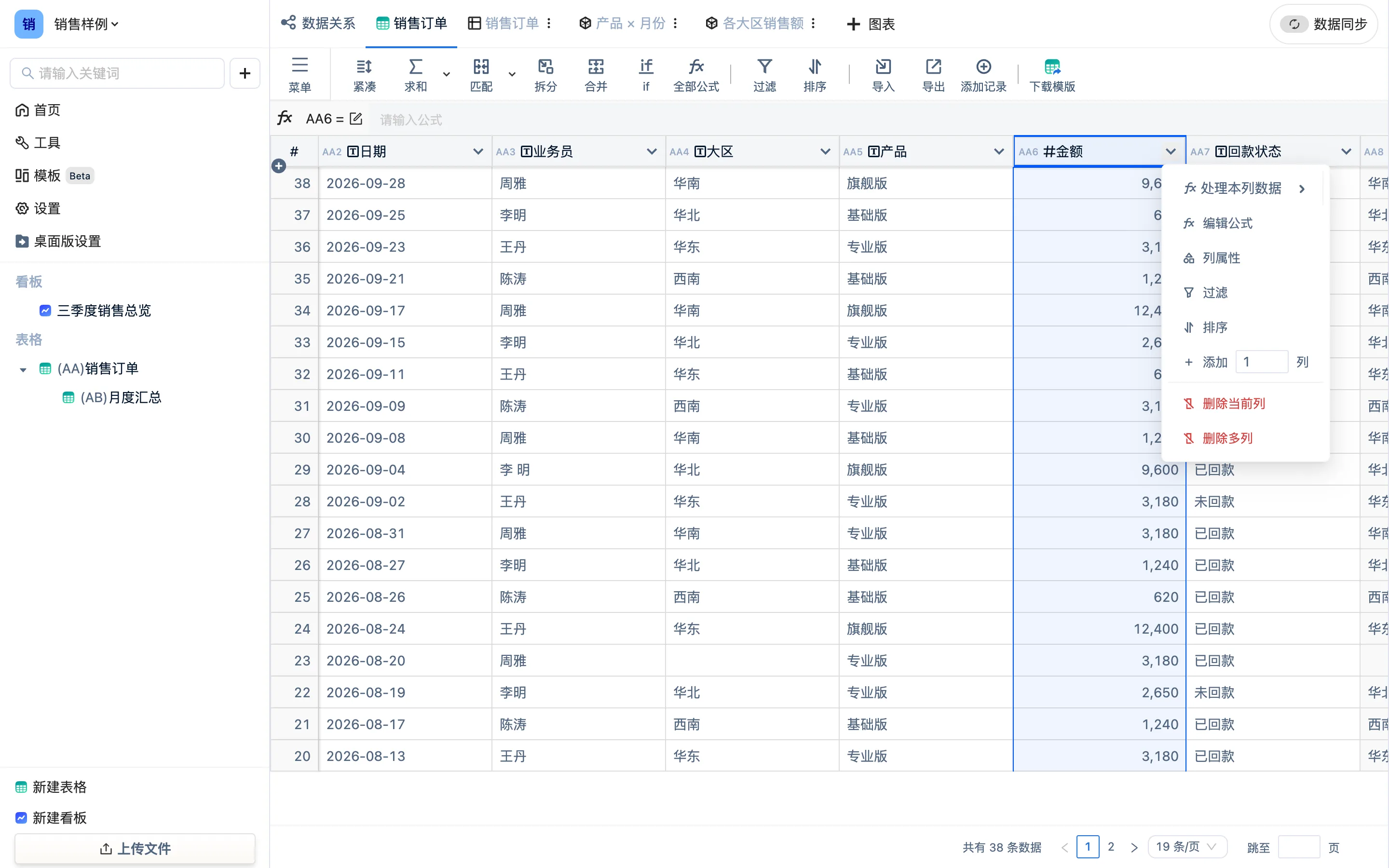This screenshot has width=1389, height=868.
Task: Focus the 请输入关键词 search field
Action: [x=117, y=73]
